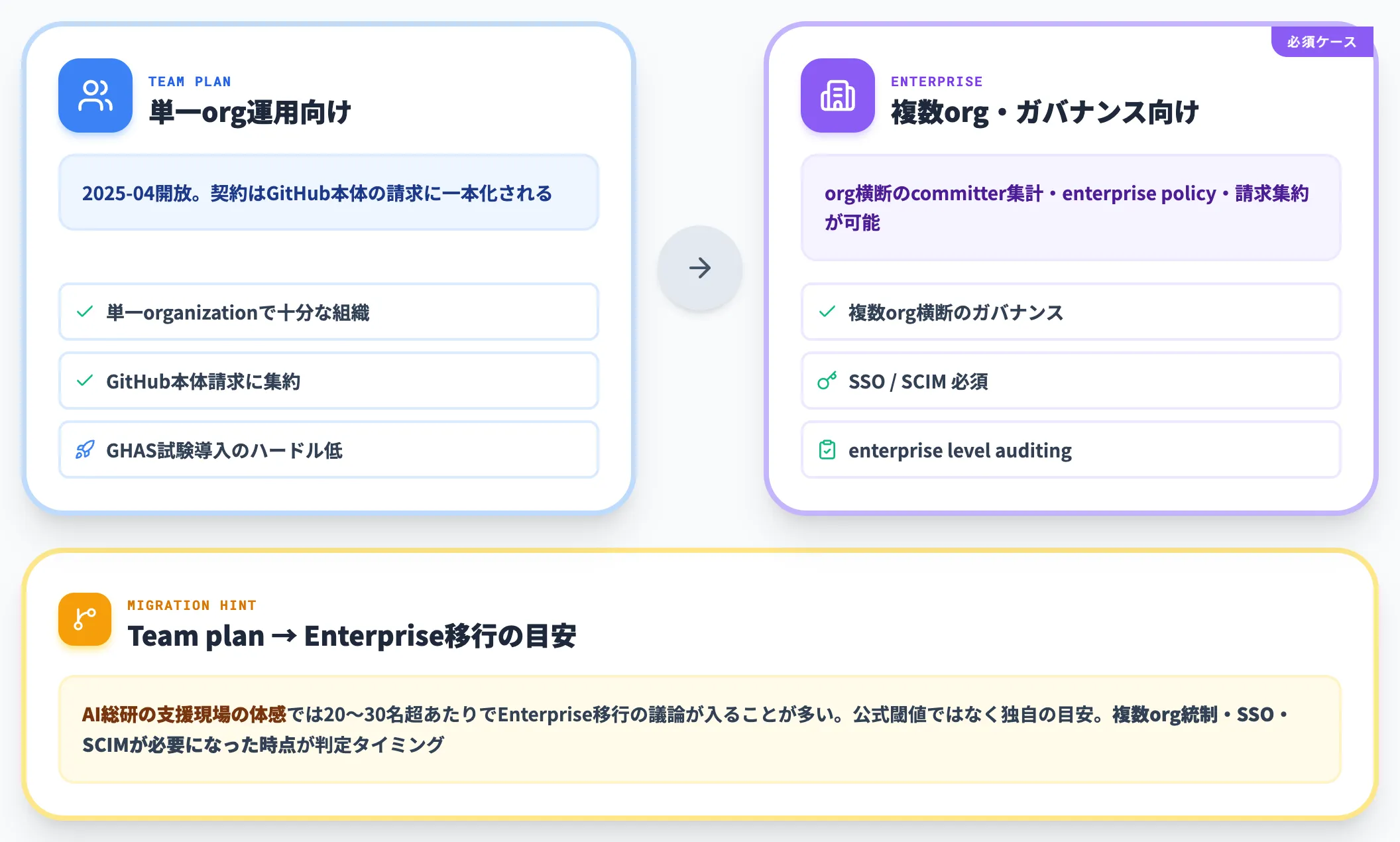Image resolution: width=1400 pixels, height=842 pixels.
Task: Click the TEAM PLAN label
Action: click(190, 82)
